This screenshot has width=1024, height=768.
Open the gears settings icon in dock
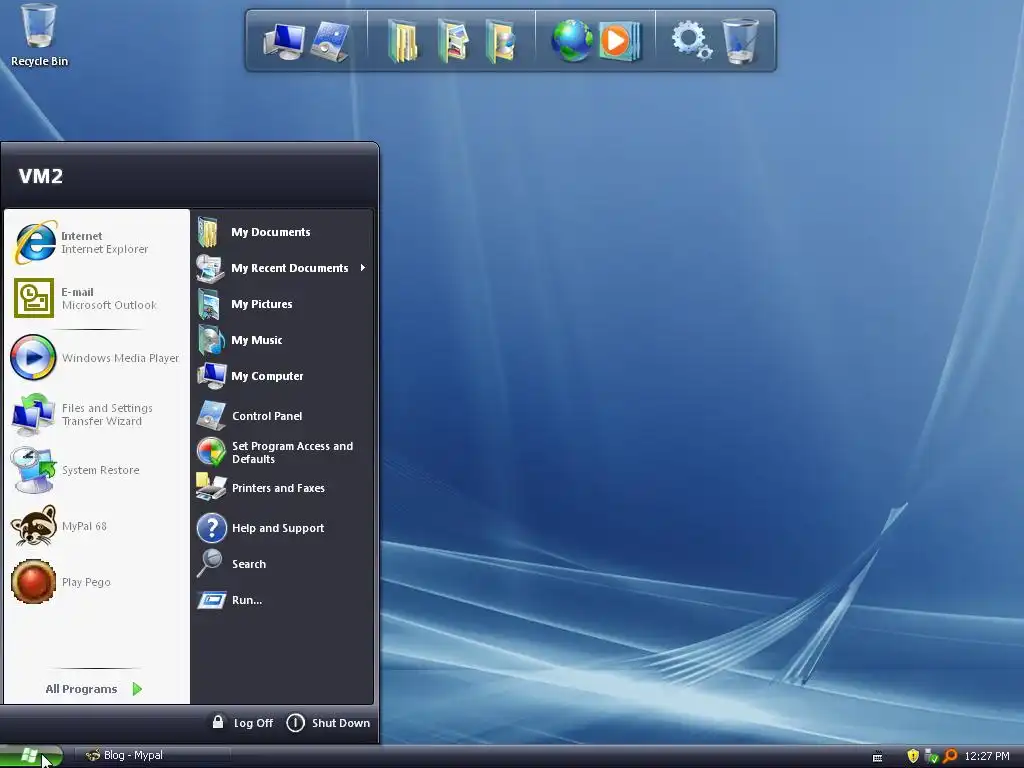point(692,40)
